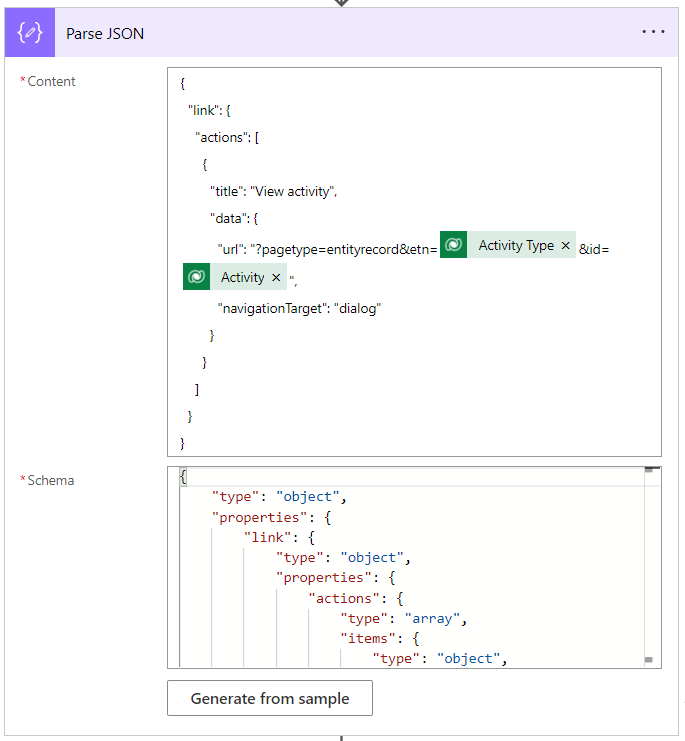This screenshot has height=741, width=685.
Task: Click the closing brace on Content's last line
Action: click(182, 443)
